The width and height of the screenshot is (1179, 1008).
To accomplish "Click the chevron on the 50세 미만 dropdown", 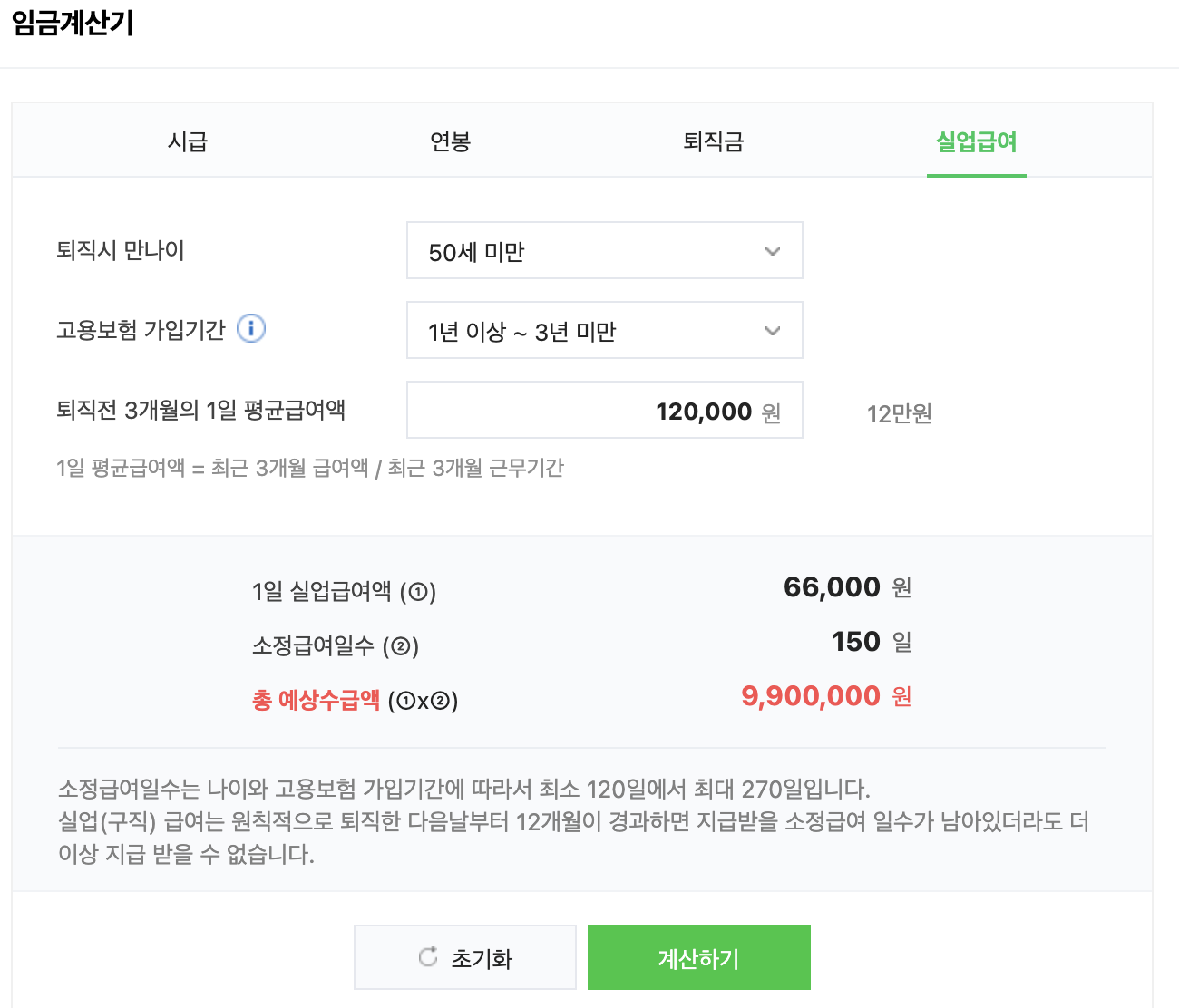I will [773, 251].
